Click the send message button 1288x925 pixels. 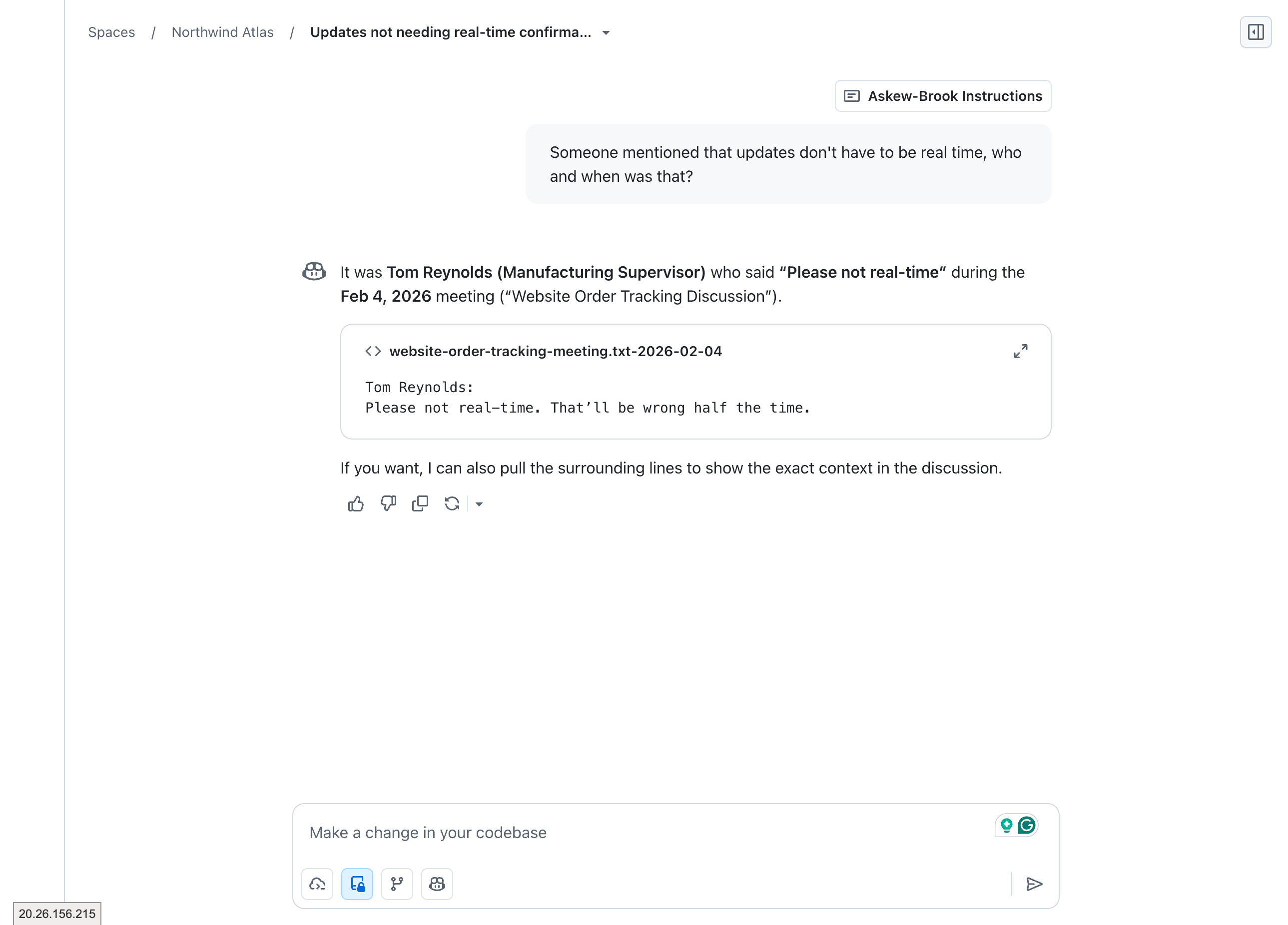(1035, 884)
